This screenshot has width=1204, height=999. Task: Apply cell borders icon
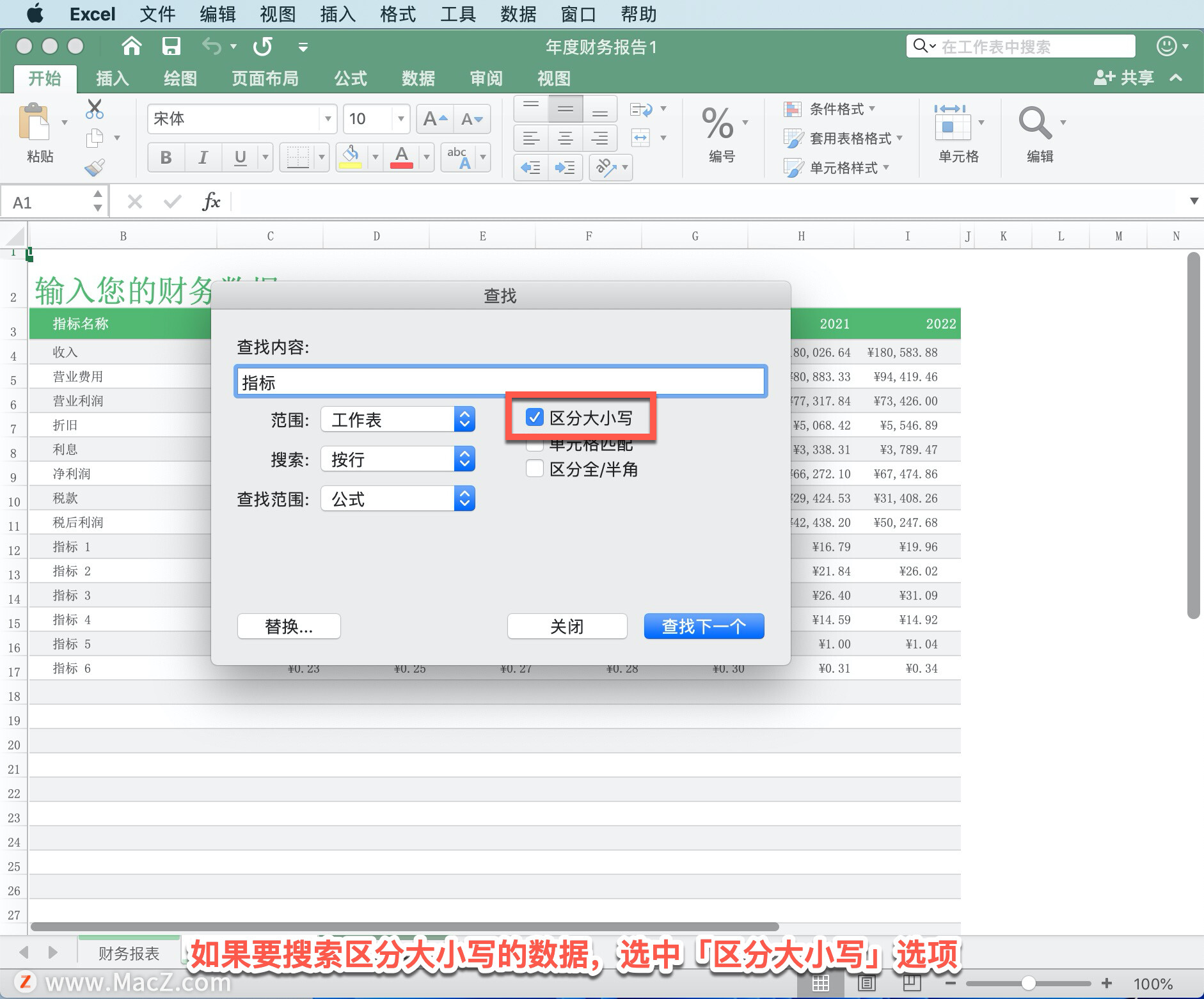point(297,157)
